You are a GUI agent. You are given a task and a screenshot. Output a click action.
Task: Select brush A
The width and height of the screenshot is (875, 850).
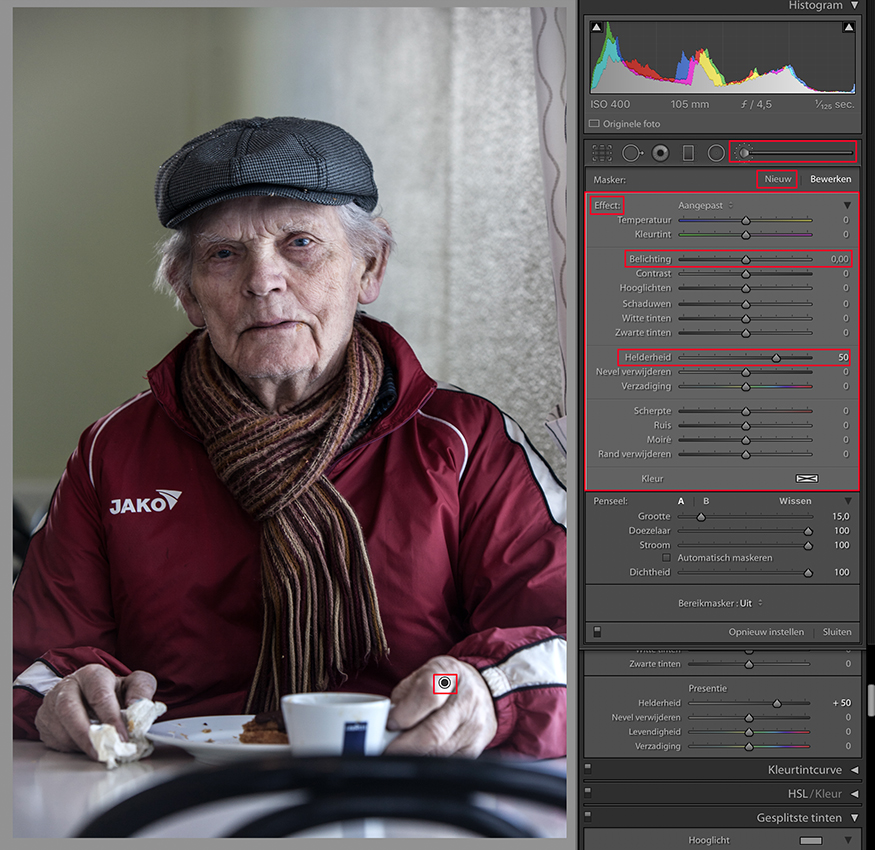(x=681, y=501)
